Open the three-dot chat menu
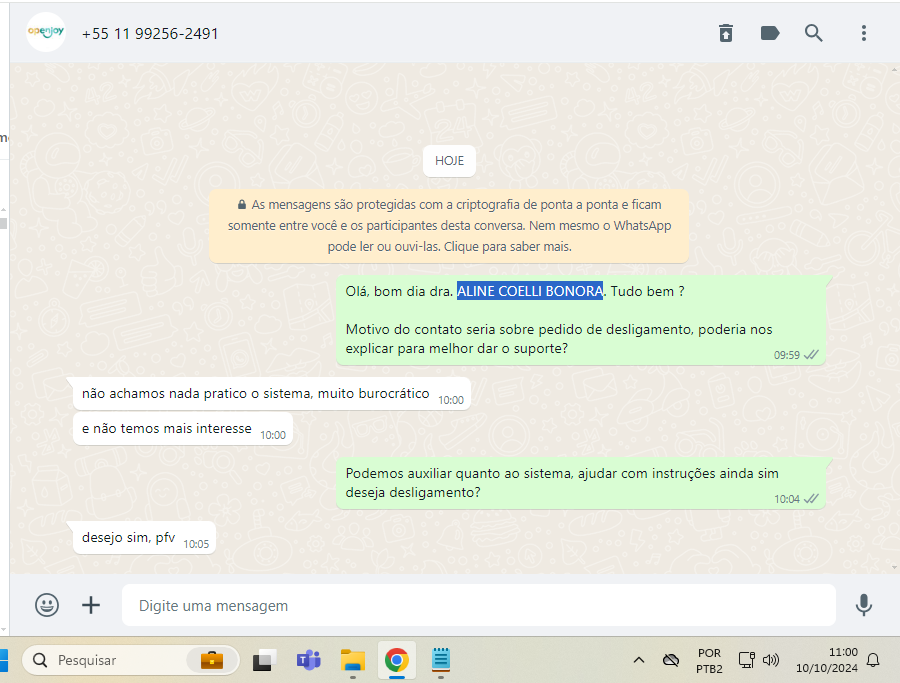This screenshot has height=683, width=900. point(863,33)
